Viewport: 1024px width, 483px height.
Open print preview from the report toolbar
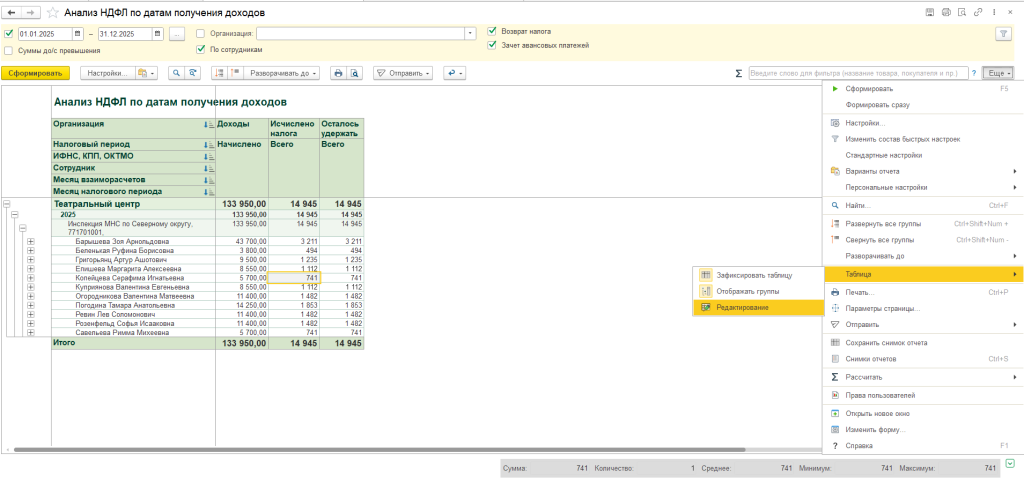(353, 73)
